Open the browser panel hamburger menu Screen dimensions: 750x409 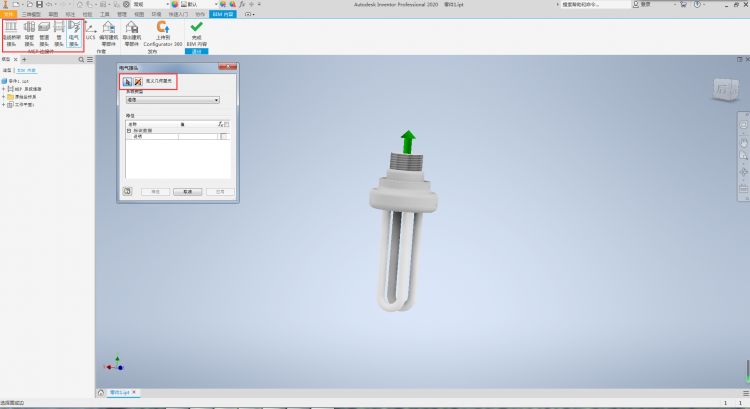pos(90,60)
